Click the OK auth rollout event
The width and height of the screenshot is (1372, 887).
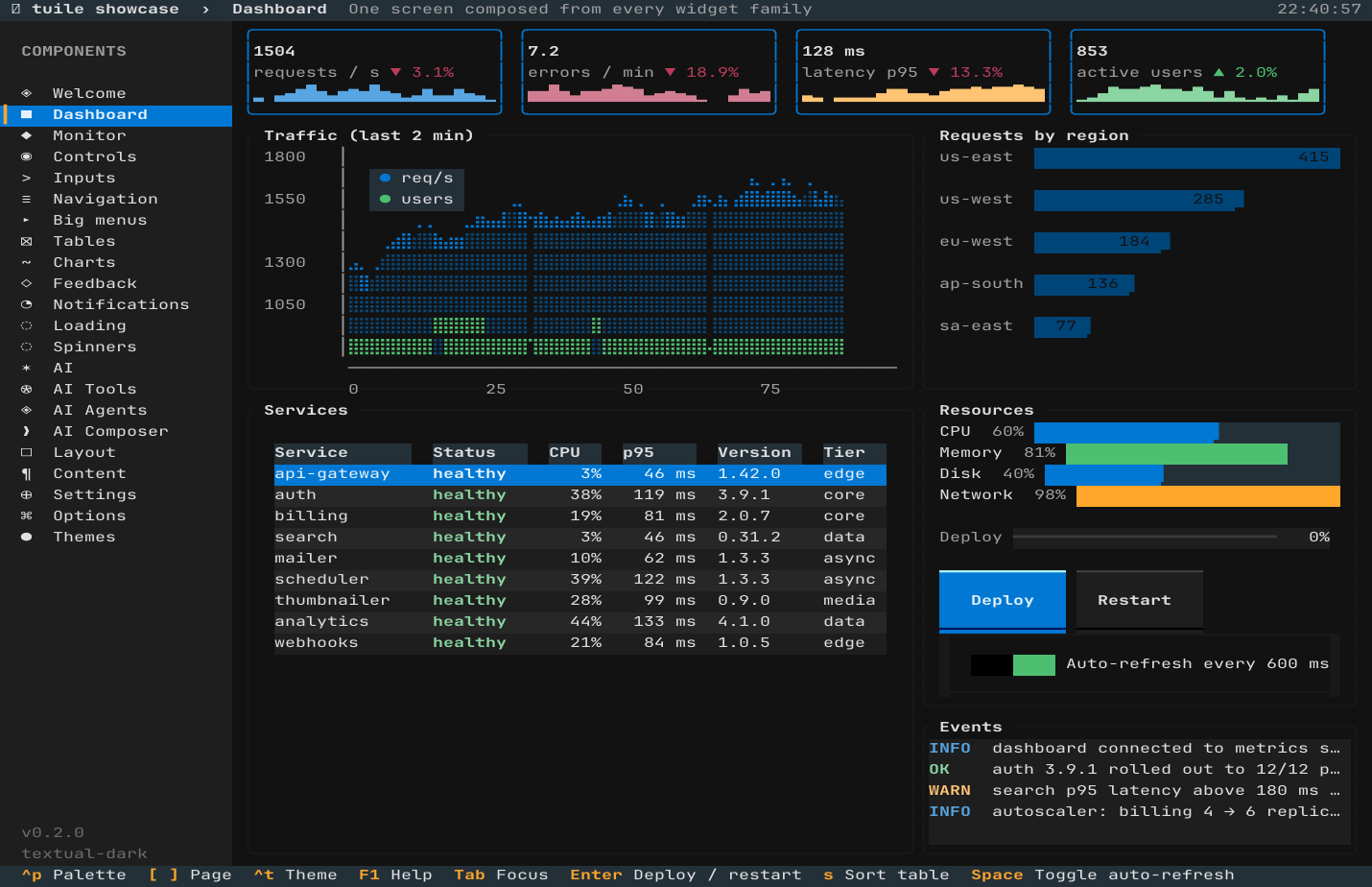[1134, 770]
